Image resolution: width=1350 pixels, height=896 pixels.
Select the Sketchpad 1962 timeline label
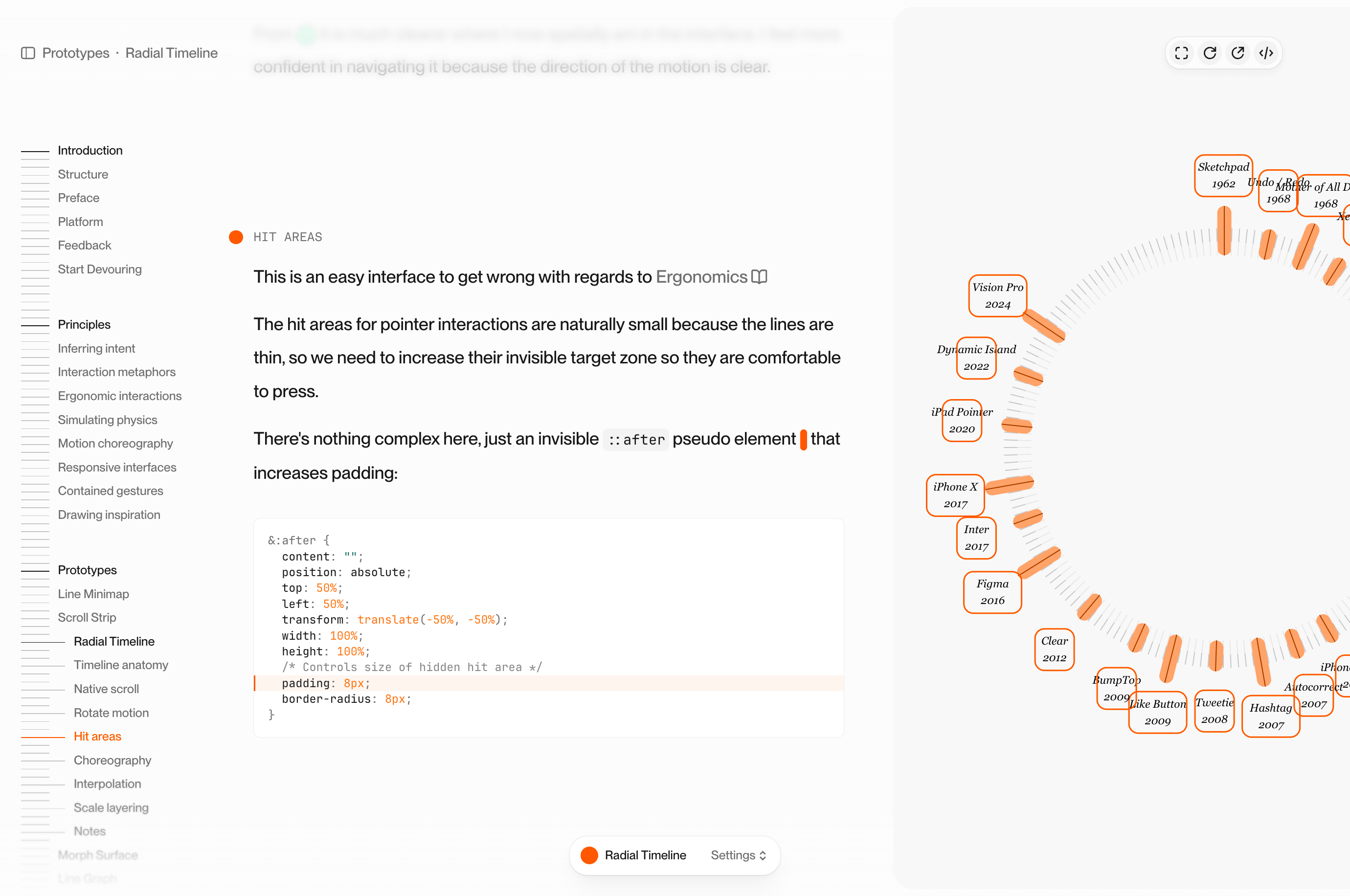(1223, 176)
